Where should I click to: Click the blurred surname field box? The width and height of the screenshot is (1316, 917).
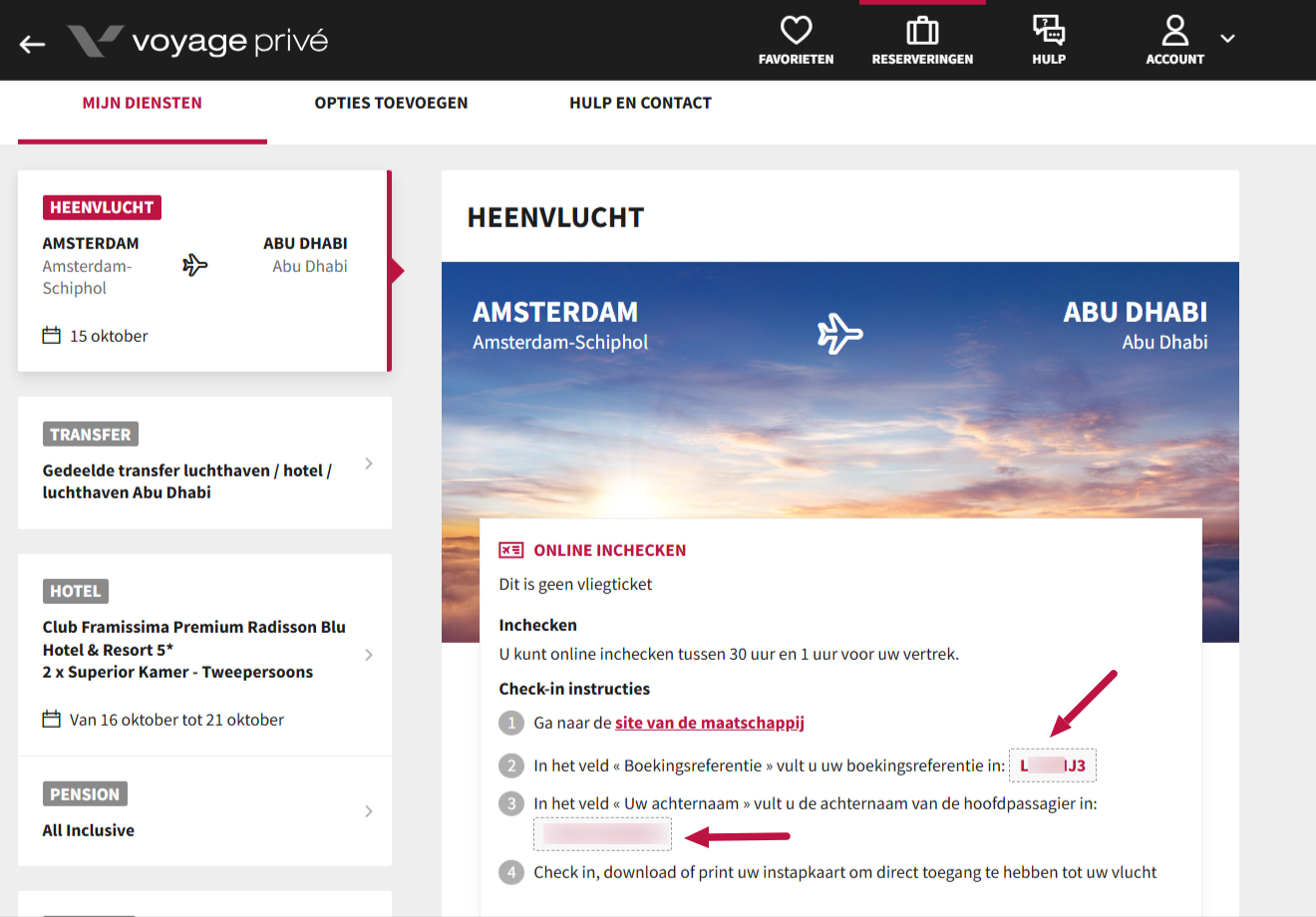tap(602, 833)
